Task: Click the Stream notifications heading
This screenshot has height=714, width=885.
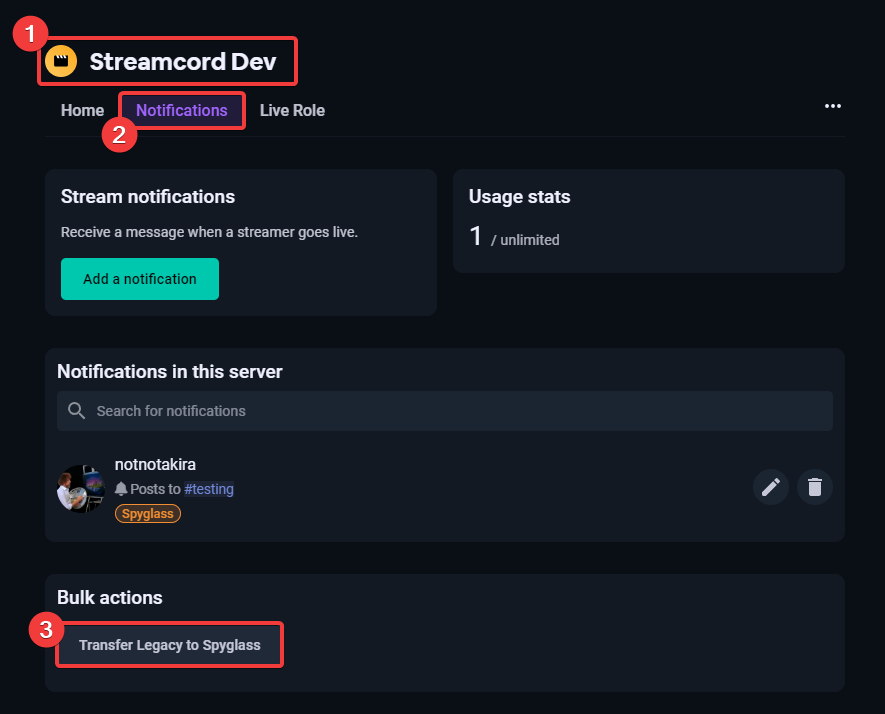Action: pos(148,196)
